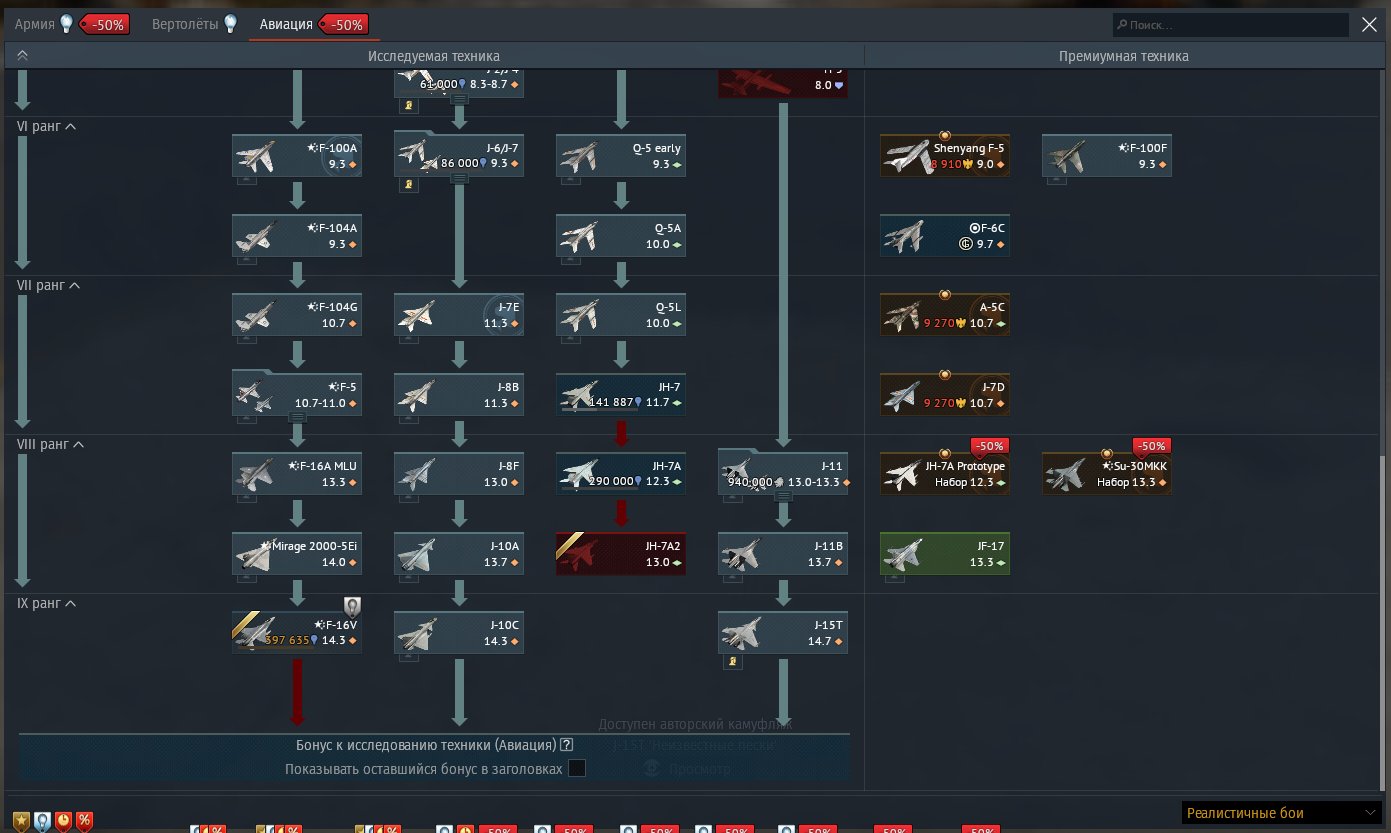The height and width of the screenshot is (833, 1391).
Task: Click the Исследуемая техника column header
Action: 434,56
